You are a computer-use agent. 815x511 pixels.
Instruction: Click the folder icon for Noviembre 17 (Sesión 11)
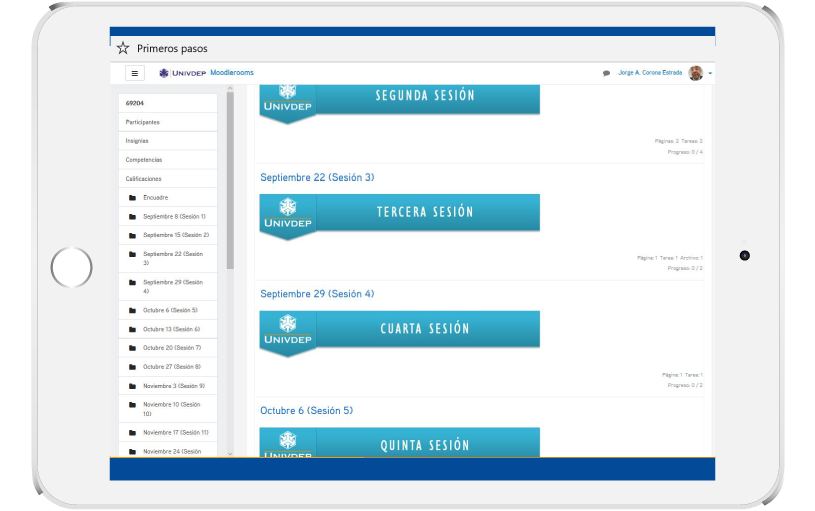[133, 433]
